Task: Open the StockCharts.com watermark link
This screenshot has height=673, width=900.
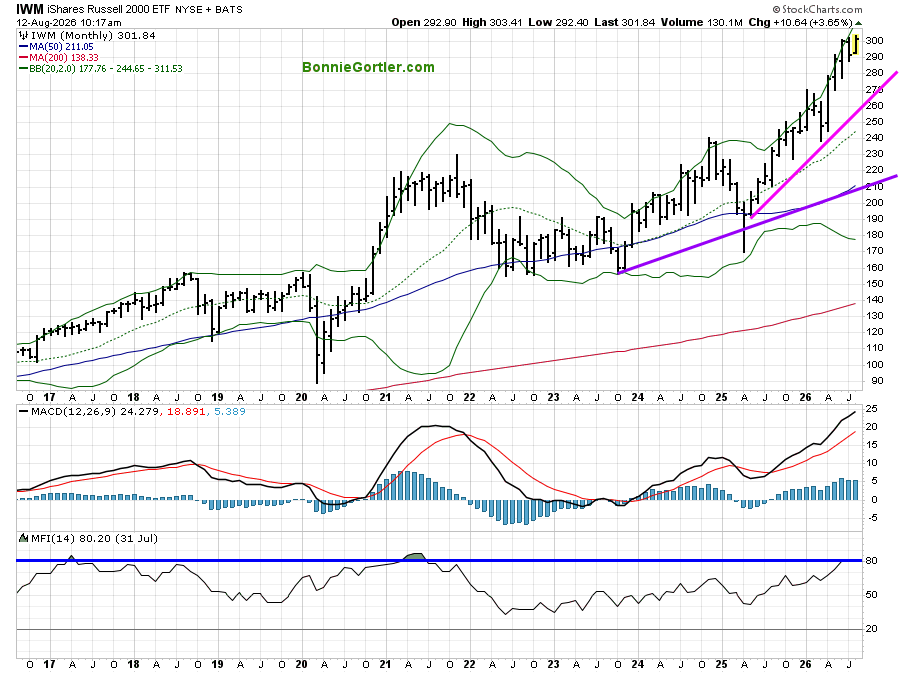Action: [x=822, y=9]
